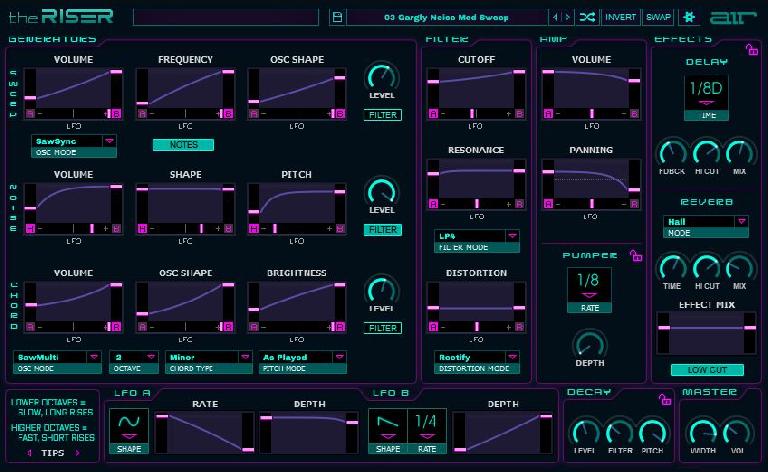Screen dimensions: 768x472
Task: Toggle the Decay section lock icon
Action: click(x=665, y=400)
